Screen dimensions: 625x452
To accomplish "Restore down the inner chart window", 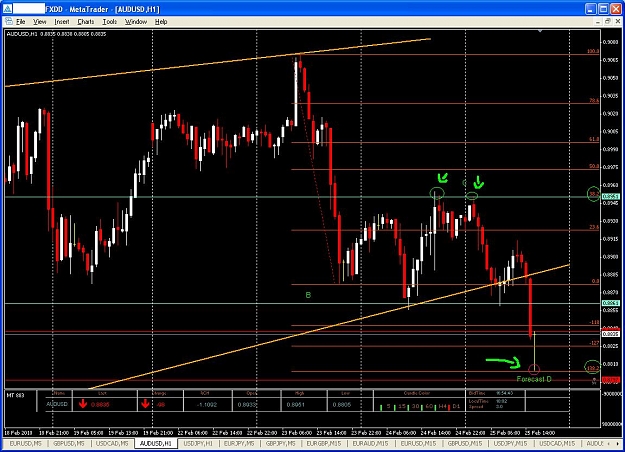I will (x=607, y=22).
